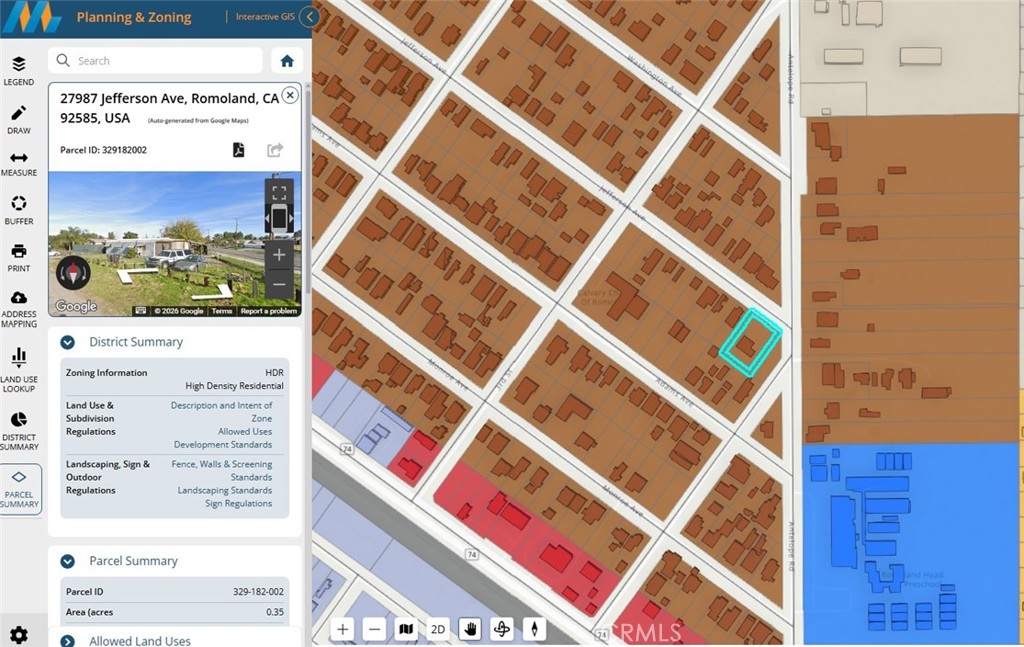Select the pan hand tool
The width and height of the screenshot is (1024, 647).
pos(470,629)
